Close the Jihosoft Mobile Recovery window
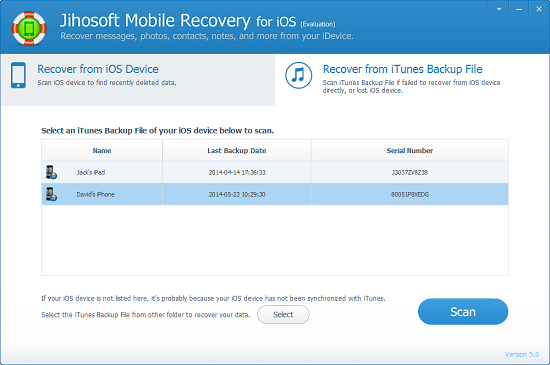This screenshot has width=550, height=365. pyautogui.click(x=539, y=9)
